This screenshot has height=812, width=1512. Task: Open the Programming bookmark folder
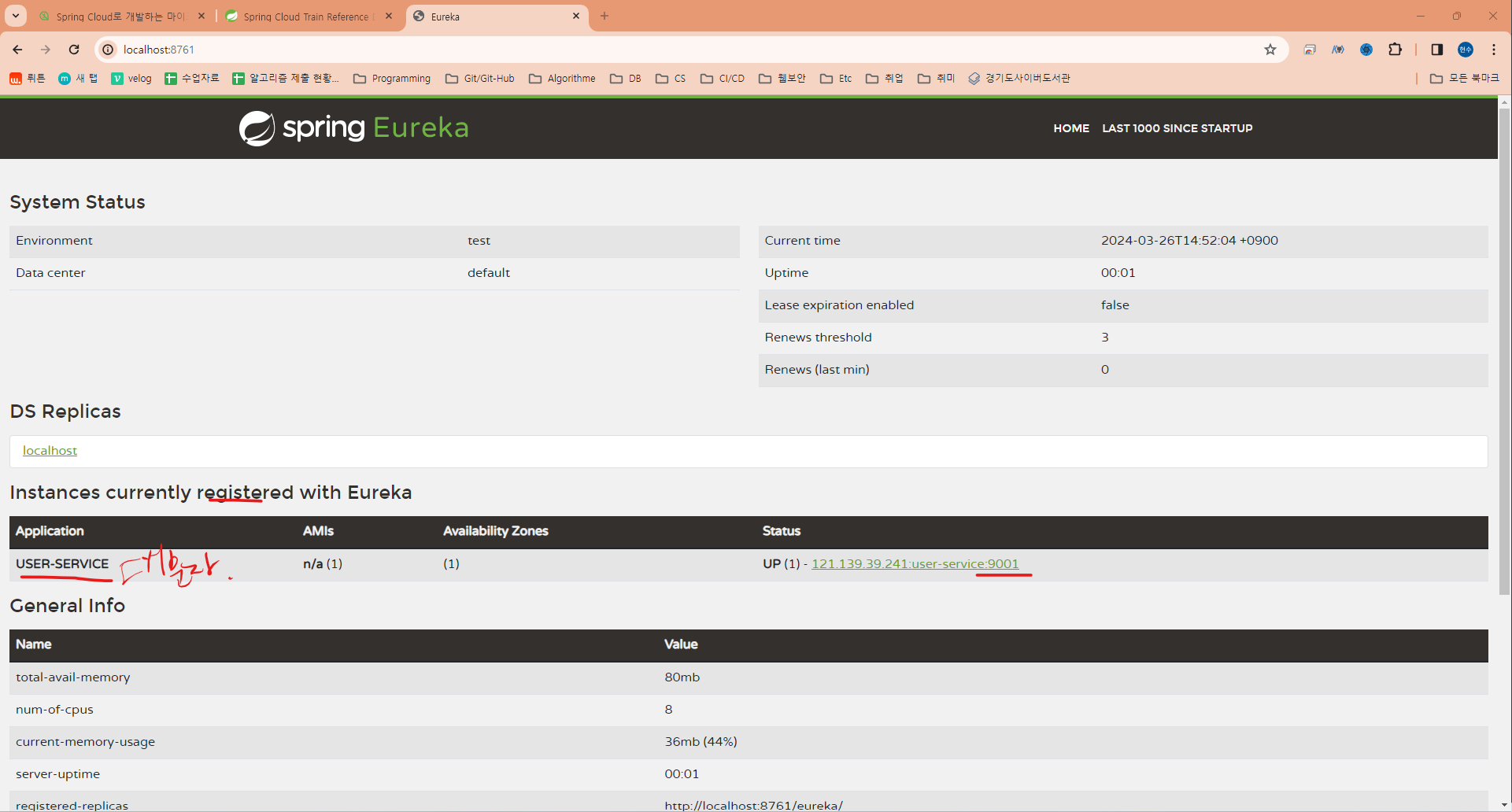pyautogui.click(x=392, y=79)
